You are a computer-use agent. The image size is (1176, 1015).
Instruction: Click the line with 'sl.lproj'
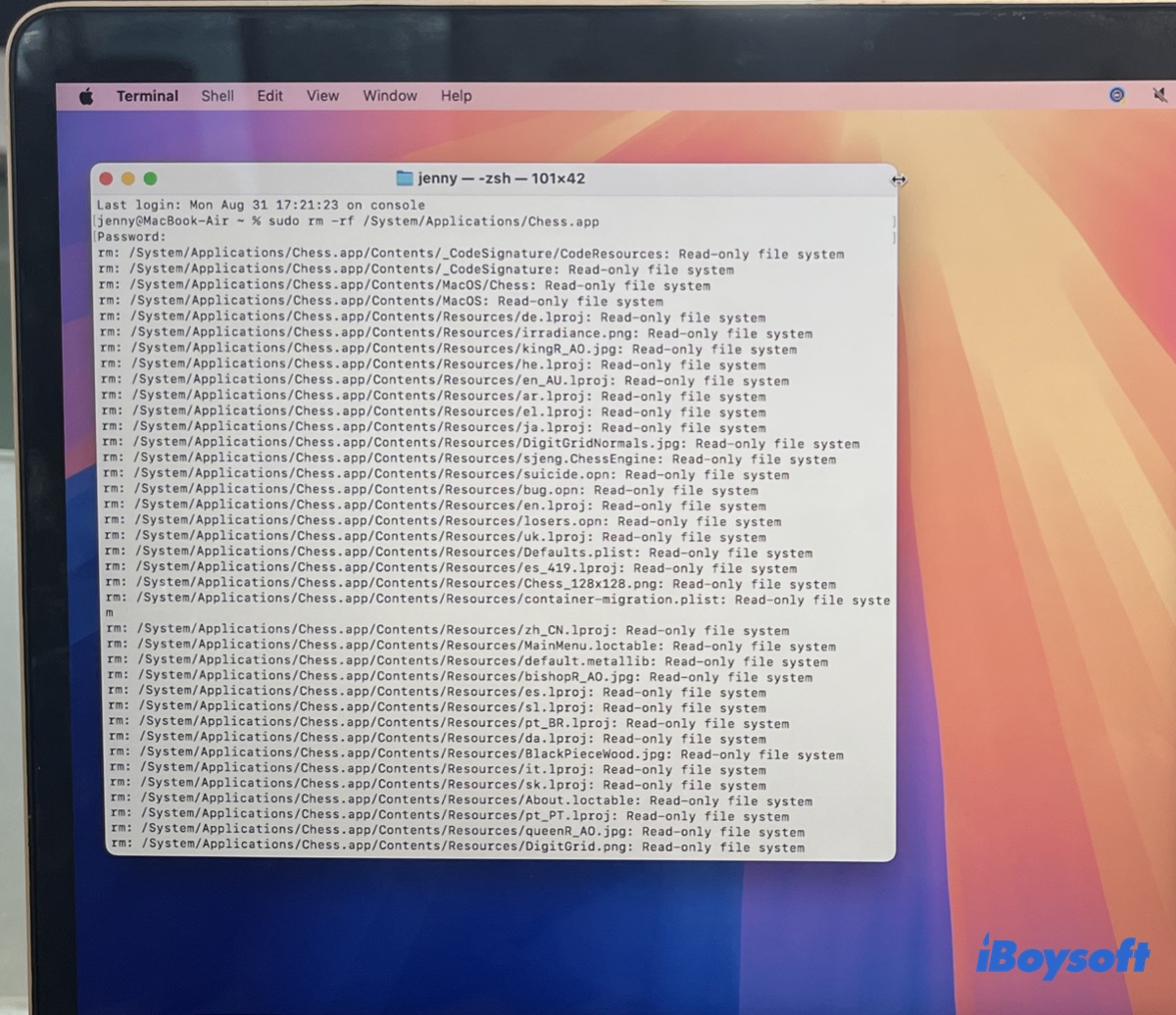435,707
